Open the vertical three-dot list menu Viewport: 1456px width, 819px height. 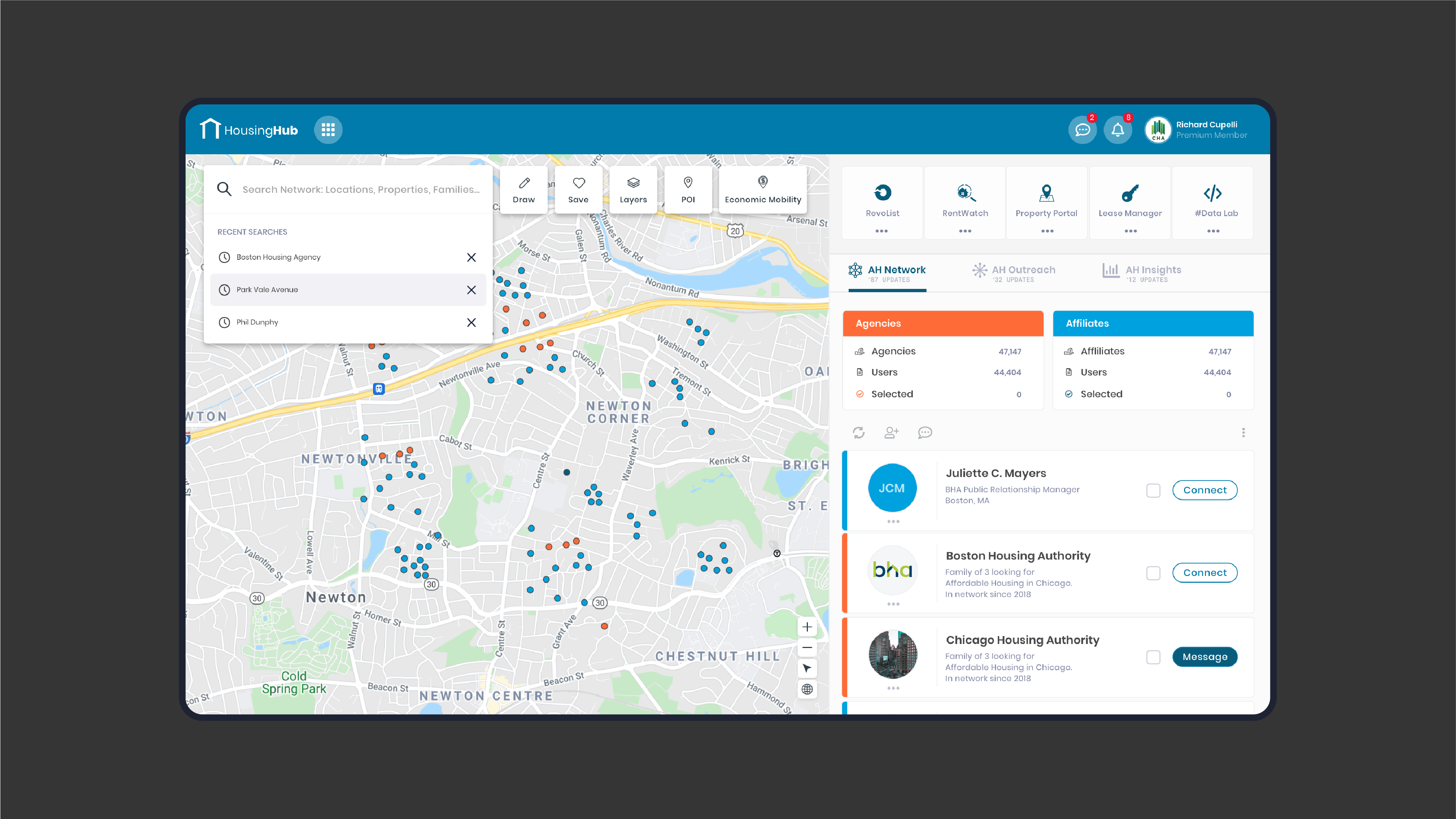coord(1243,432)
